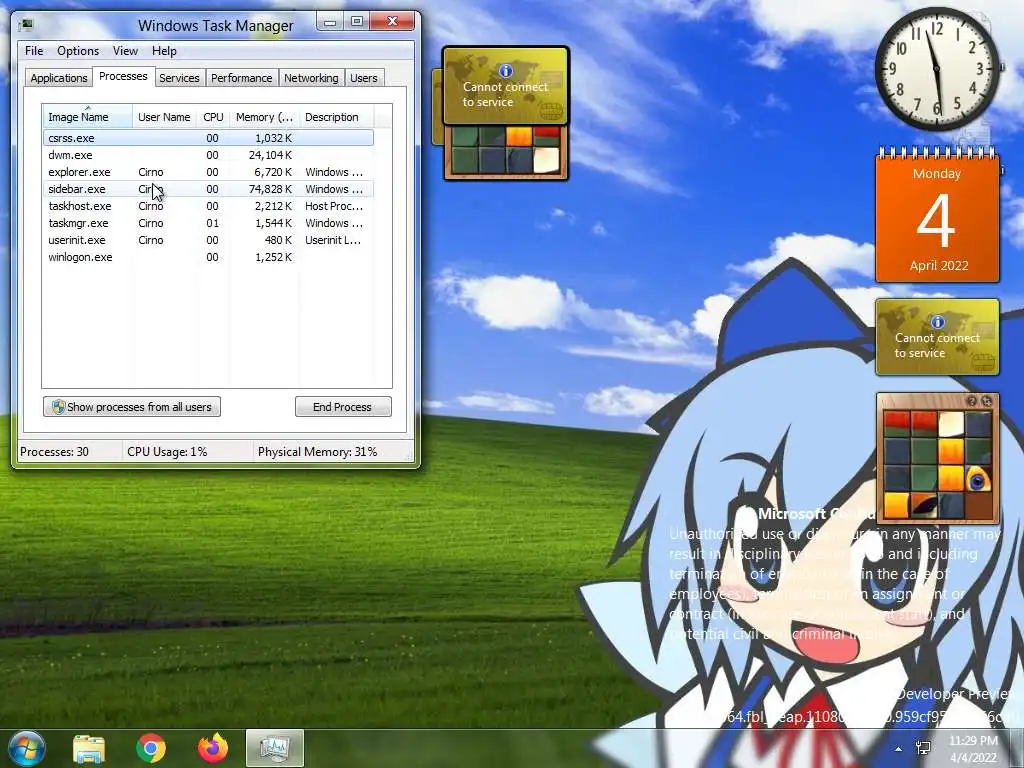This screenshot has width=1024, height=768.
Task: Click the puzzle gadget help question icon
Action: [972, 401]
